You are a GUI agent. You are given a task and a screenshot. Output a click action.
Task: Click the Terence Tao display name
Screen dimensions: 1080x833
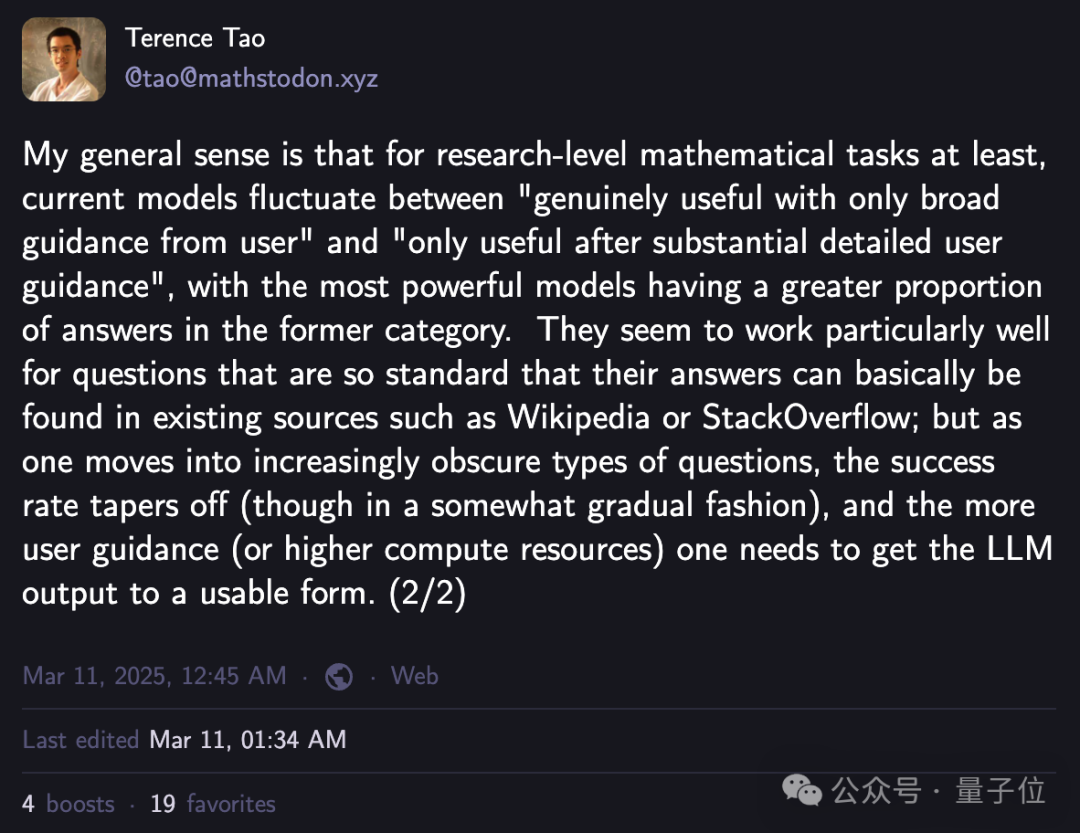coord(195,38)
